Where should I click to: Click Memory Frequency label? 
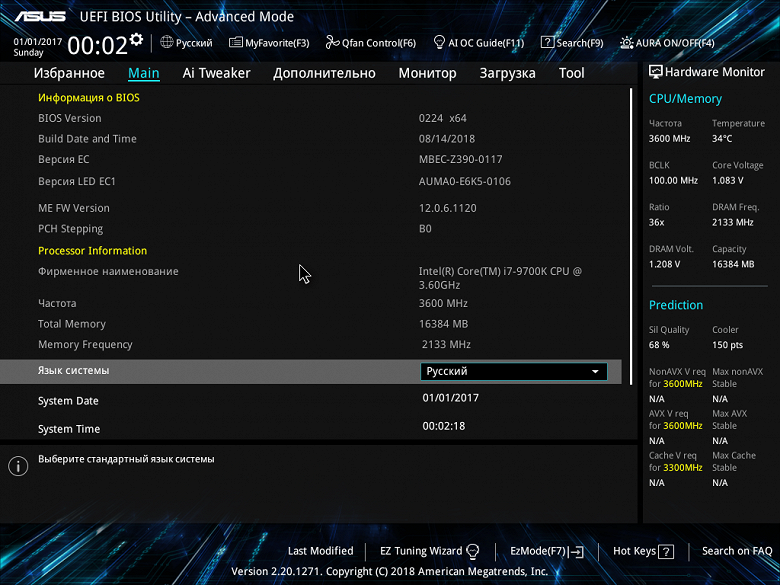click(x=85, y=344)
